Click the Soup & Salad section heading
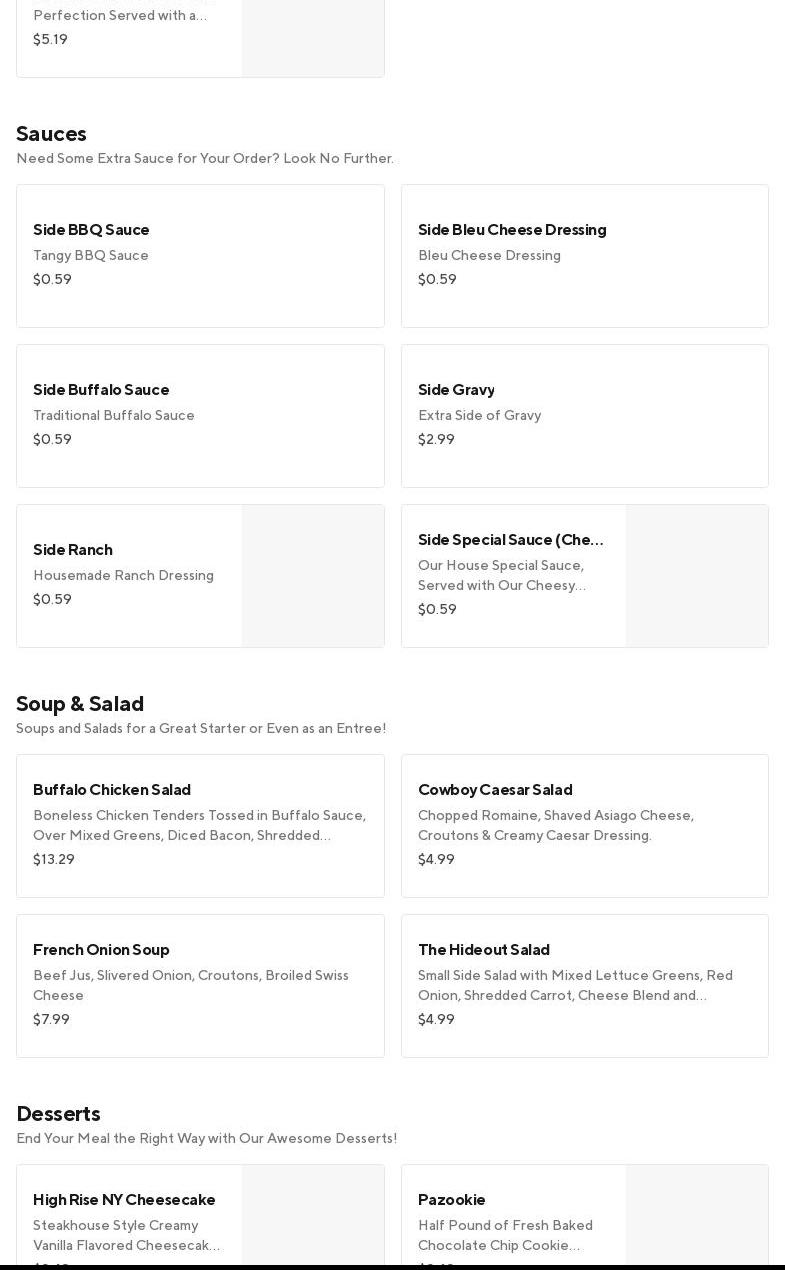Image resolution: width=785 pixels, height=1270 pixels. click(80, 703)
